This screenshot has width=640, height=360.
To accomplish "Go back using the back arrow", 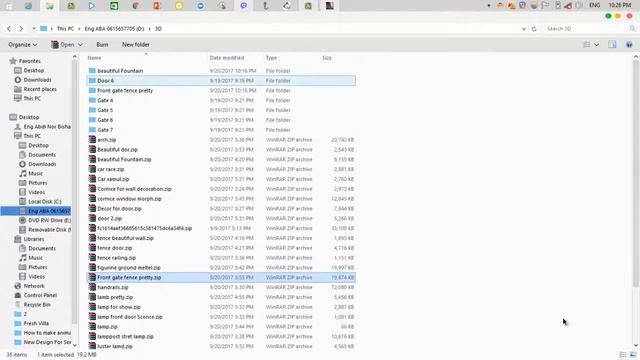I will [9, 29].
